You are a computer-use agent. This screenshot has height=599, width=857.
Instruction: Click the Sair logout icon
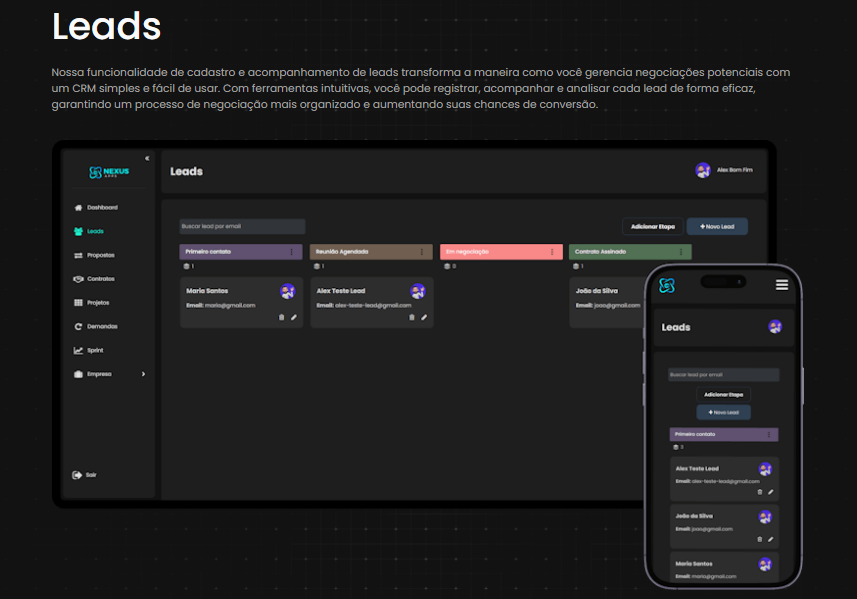pos(77,475)
